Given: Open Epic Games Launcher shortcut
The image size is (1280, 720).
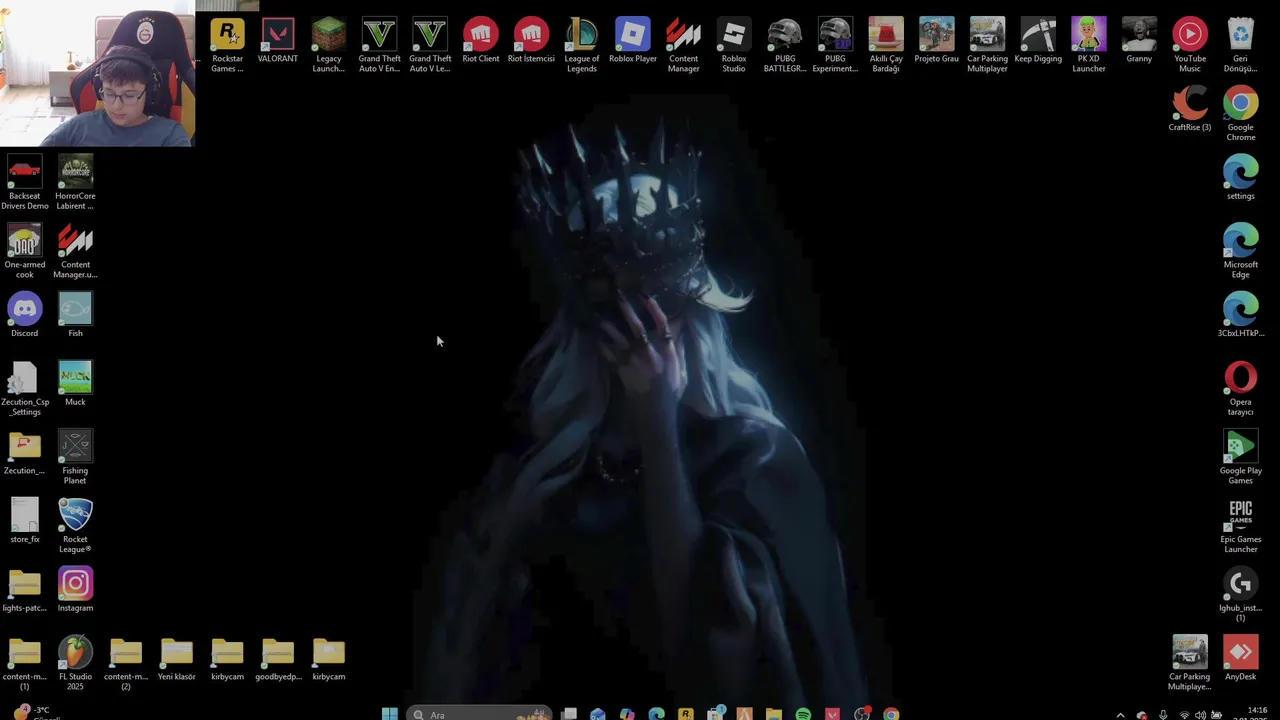Looking at the screenshot, I should click(x=1241, y=525).
